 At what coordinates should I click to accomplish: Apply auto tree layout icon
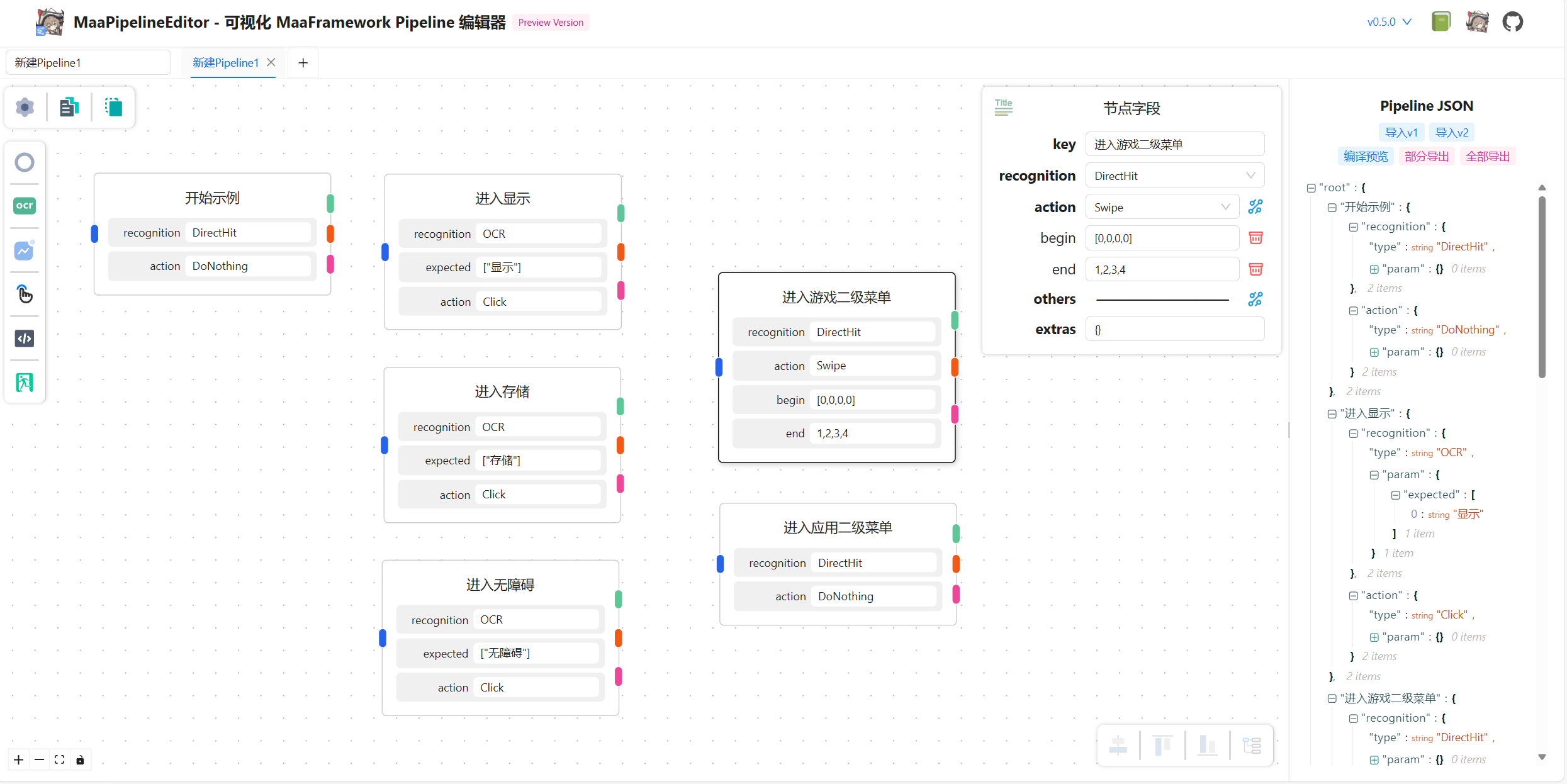click(1252, 746)
